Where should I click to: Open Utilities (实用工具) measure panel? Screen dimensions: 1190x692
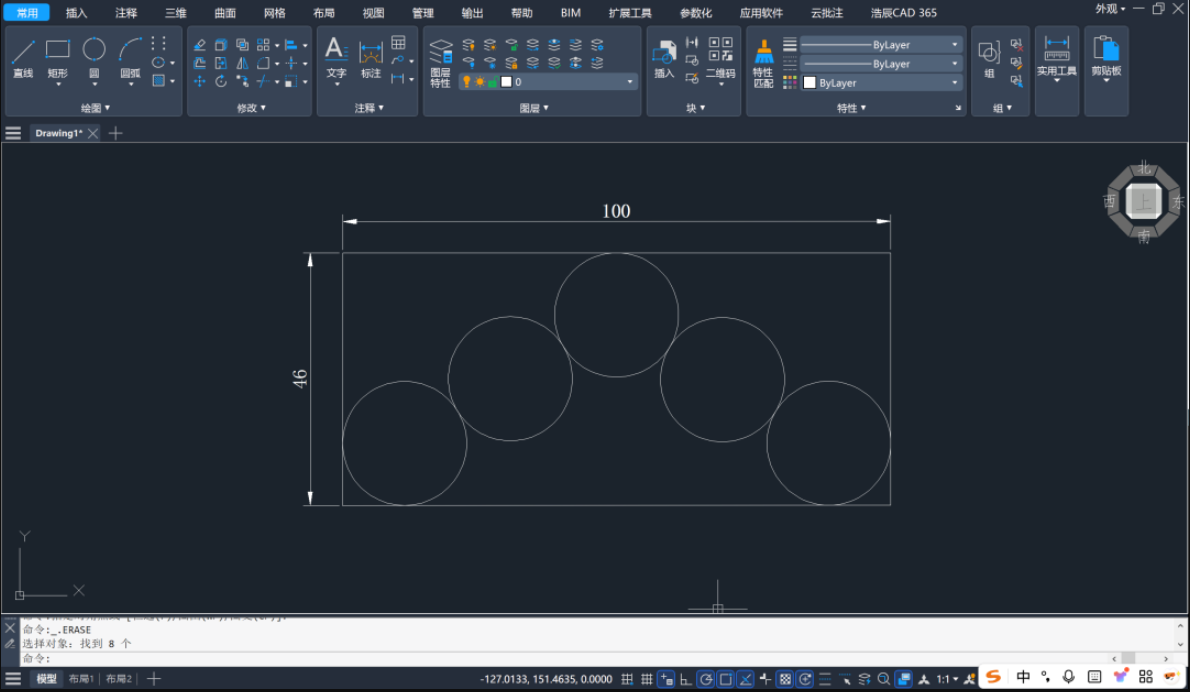[x=1056, y=56]
